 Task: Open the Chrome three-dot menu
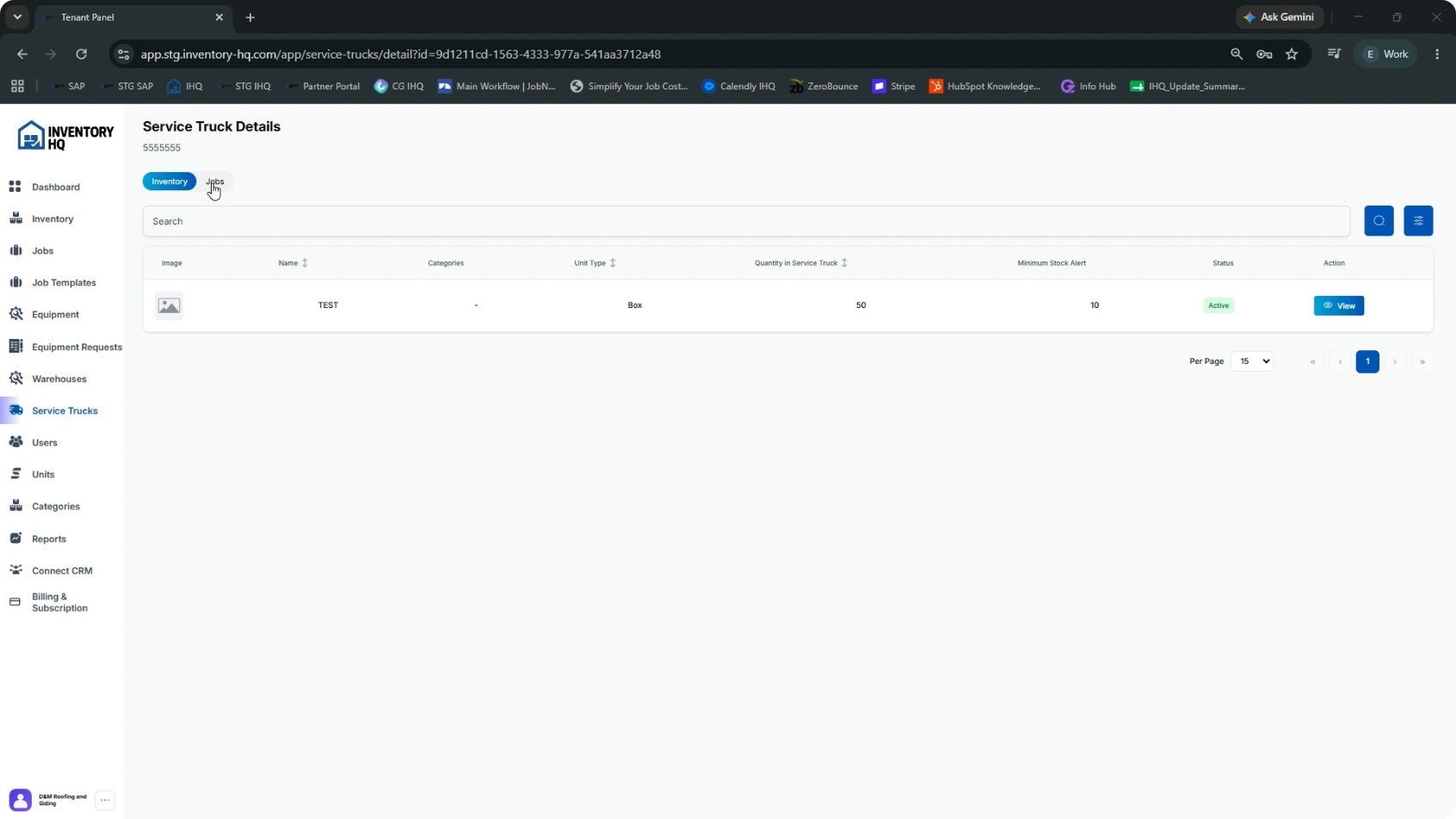click(1437, 53)
